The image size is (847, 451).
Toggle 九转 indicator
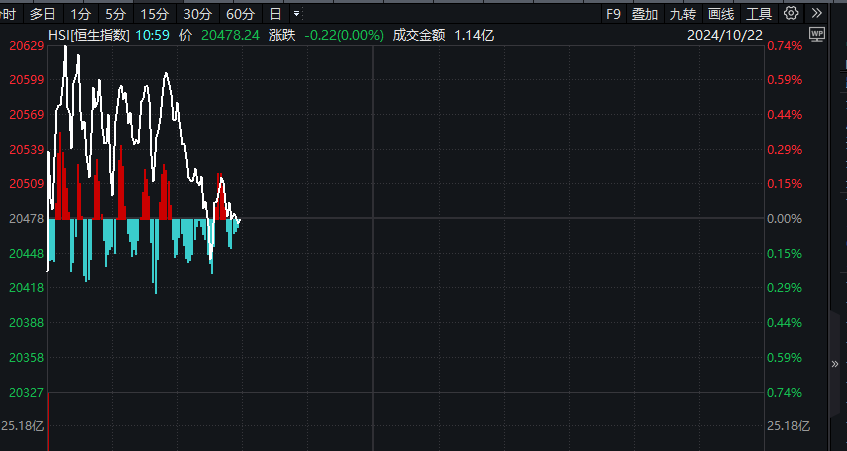pyautogui.click(x=683, y=14)
